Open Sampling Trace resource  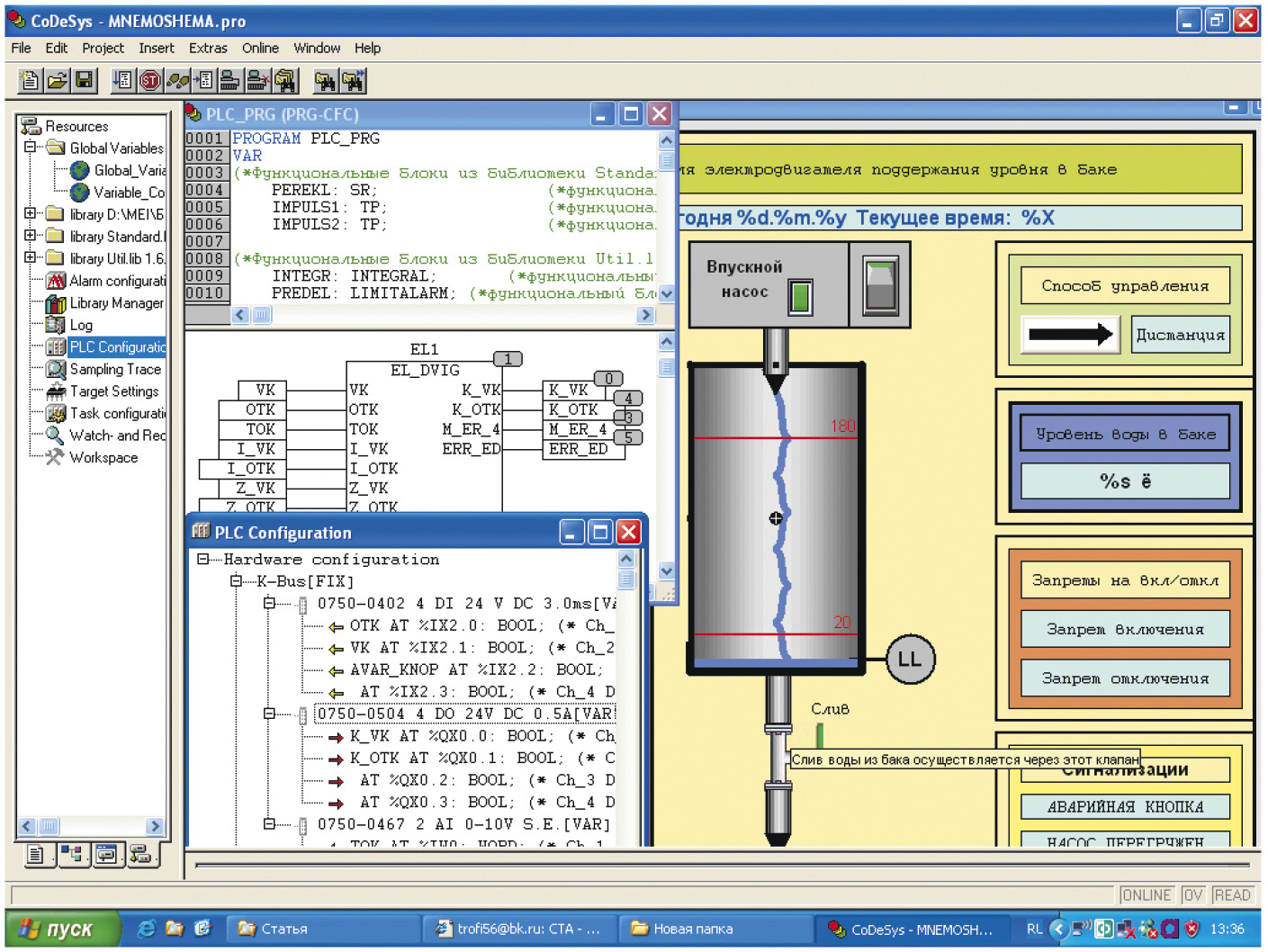tap(104, 369)
